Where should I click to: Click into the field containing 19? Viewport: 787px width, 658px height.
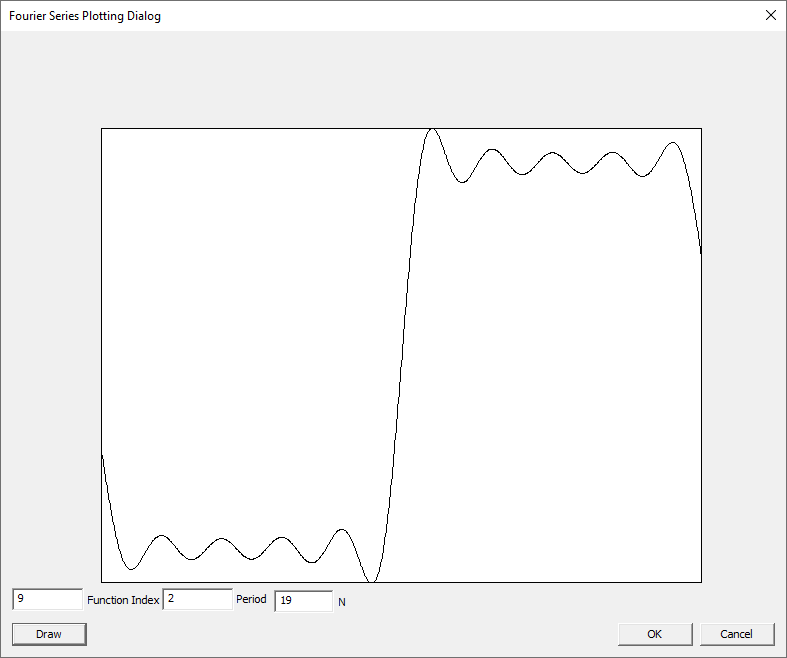point(303,600)
